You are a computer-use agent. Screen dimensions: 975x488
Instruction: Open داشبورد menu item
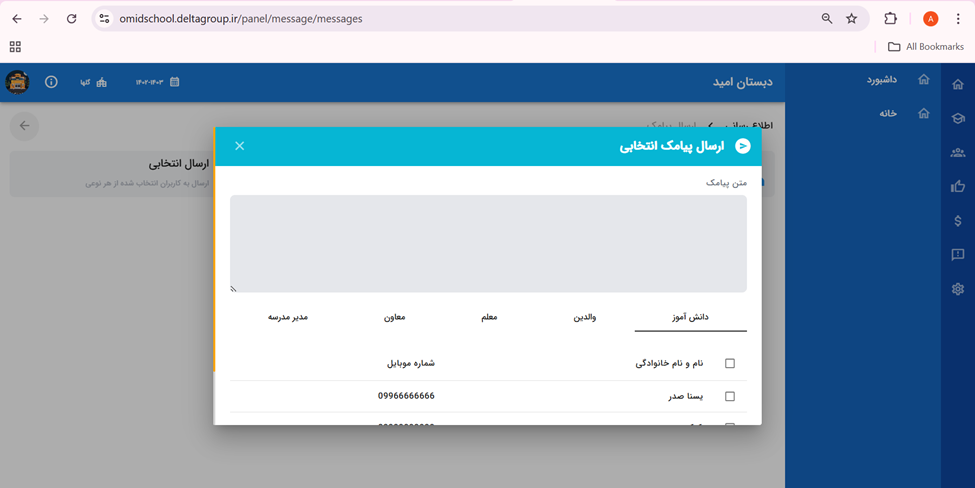click(882, 80)
